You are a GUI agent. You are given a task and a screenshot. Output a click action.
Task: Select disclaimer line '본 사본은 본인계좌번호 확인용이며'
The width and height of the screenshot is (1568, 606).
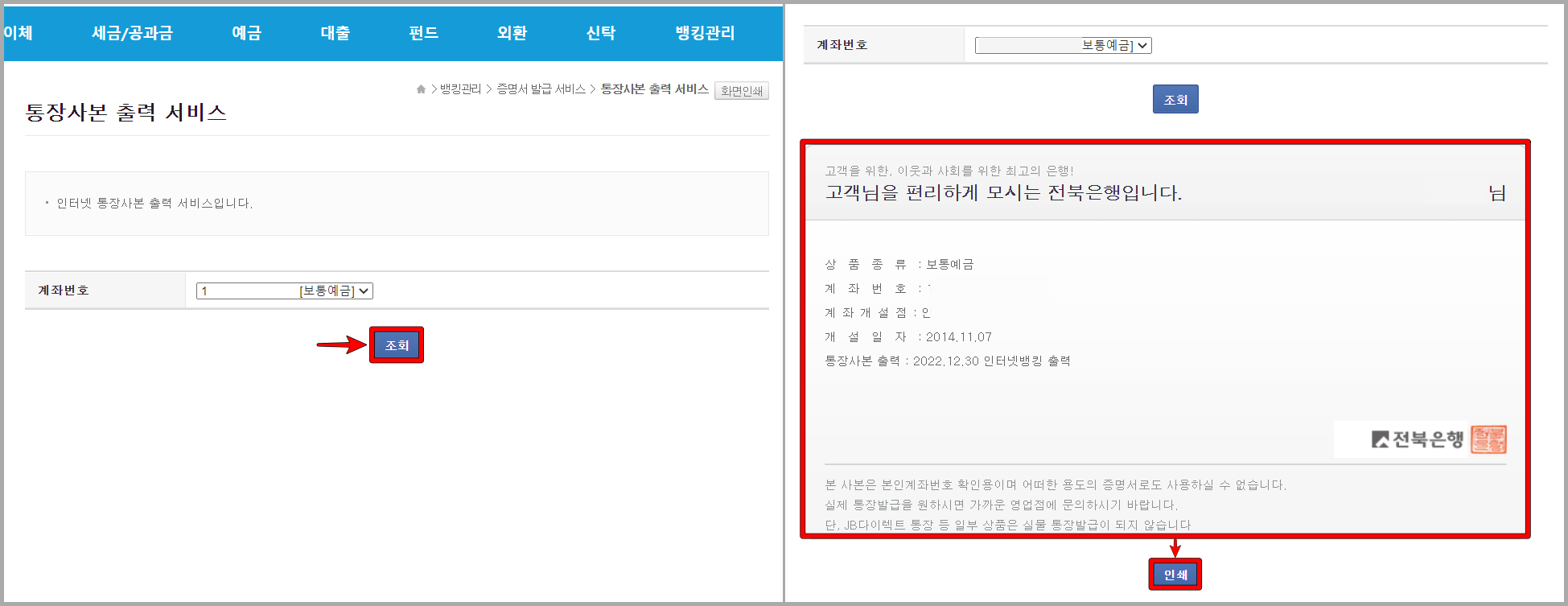1056,485
